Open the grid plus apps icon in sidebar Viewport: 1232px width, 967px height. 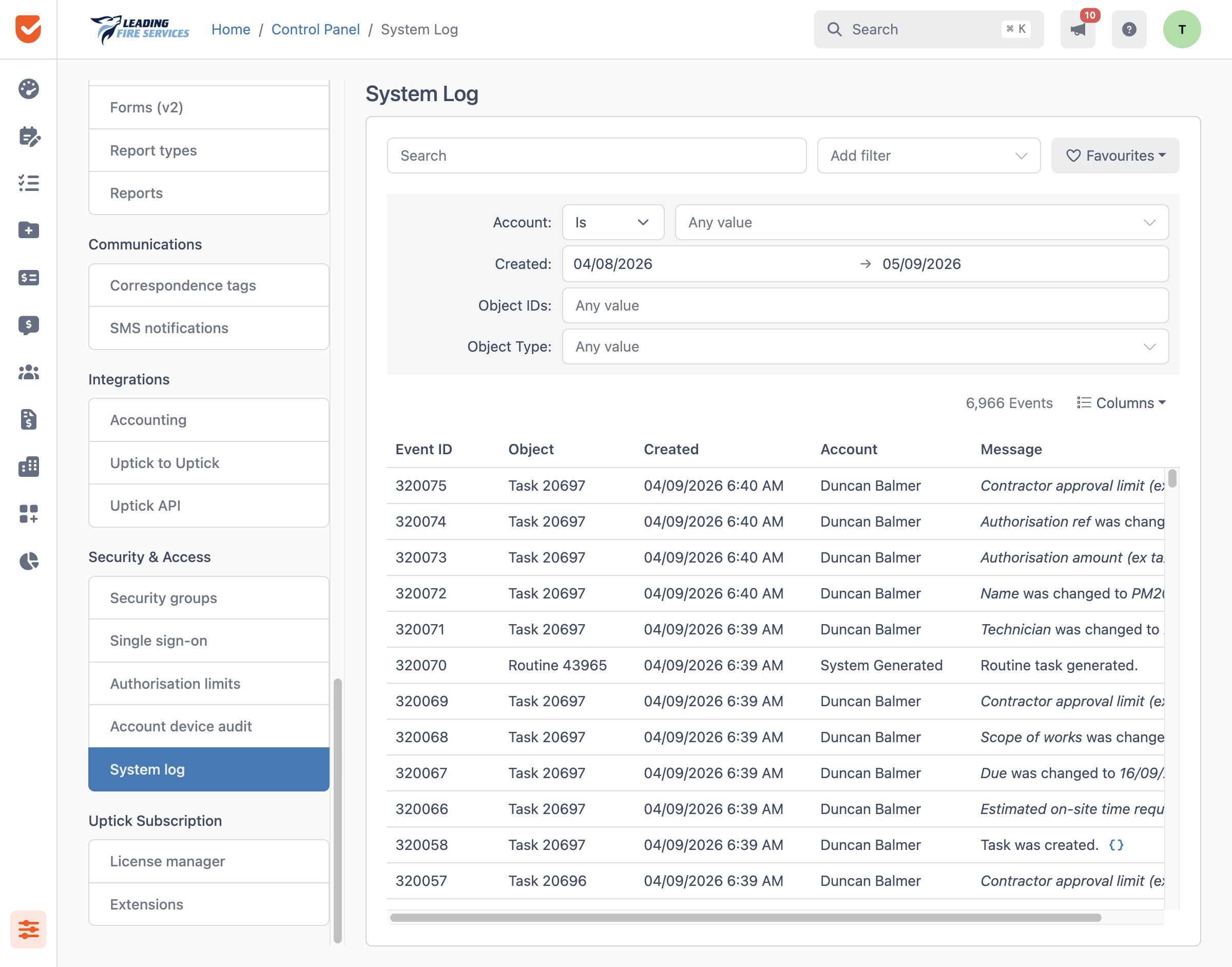pyautogui.click(x=28, y=514)
